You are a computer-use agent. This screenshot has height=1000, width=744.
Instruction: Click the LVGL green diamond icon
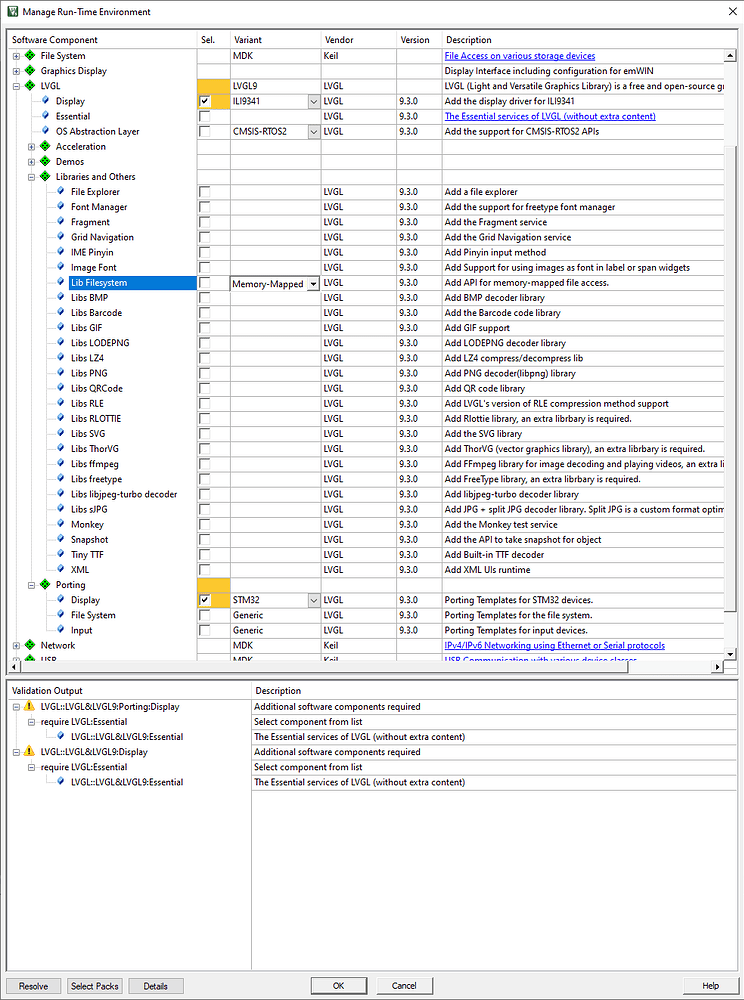(29, 85)
